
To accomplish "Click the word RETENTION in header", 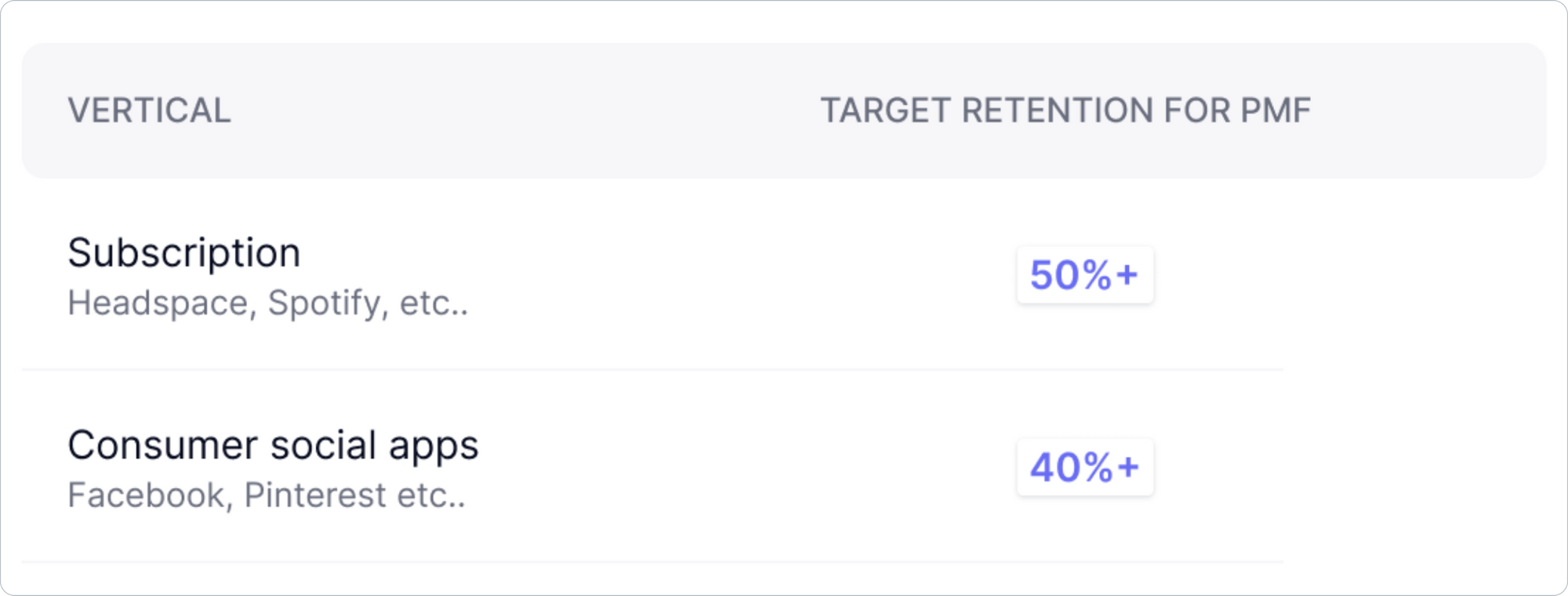I will click(1058, 111).
